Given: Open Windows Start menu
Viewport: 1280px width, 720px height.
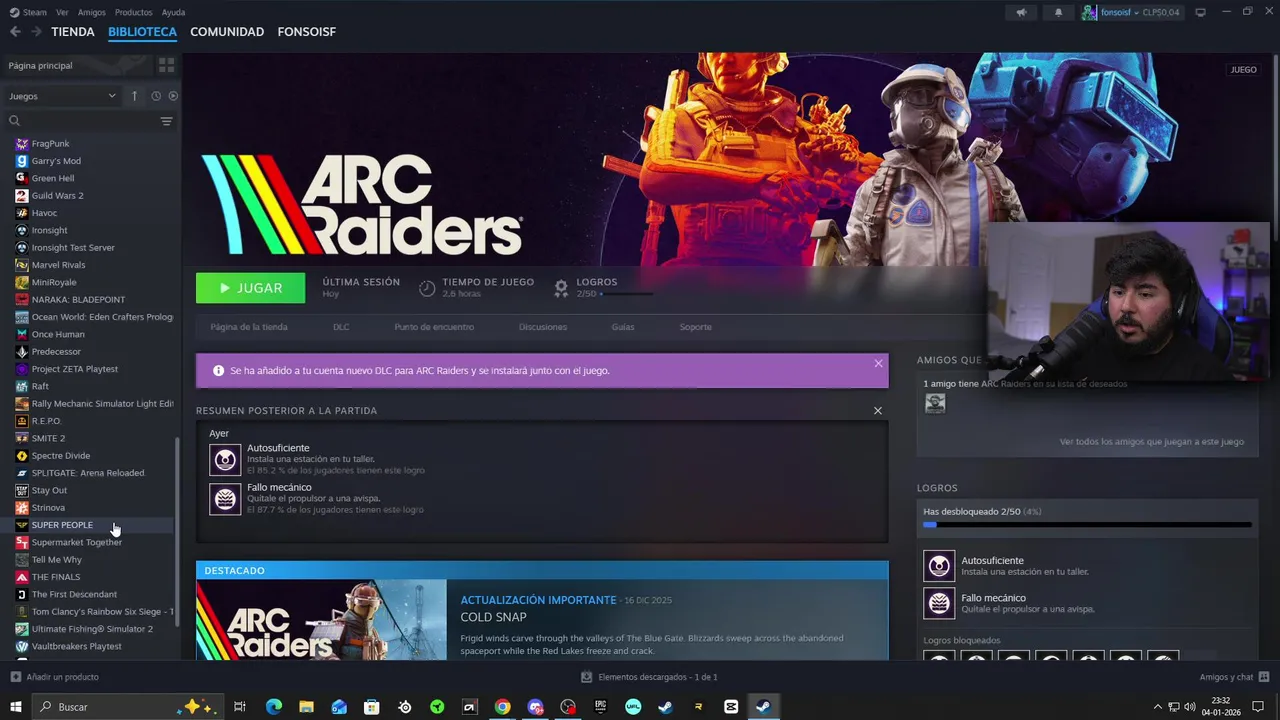Looking at the screenshot, I should coord(16,707).
